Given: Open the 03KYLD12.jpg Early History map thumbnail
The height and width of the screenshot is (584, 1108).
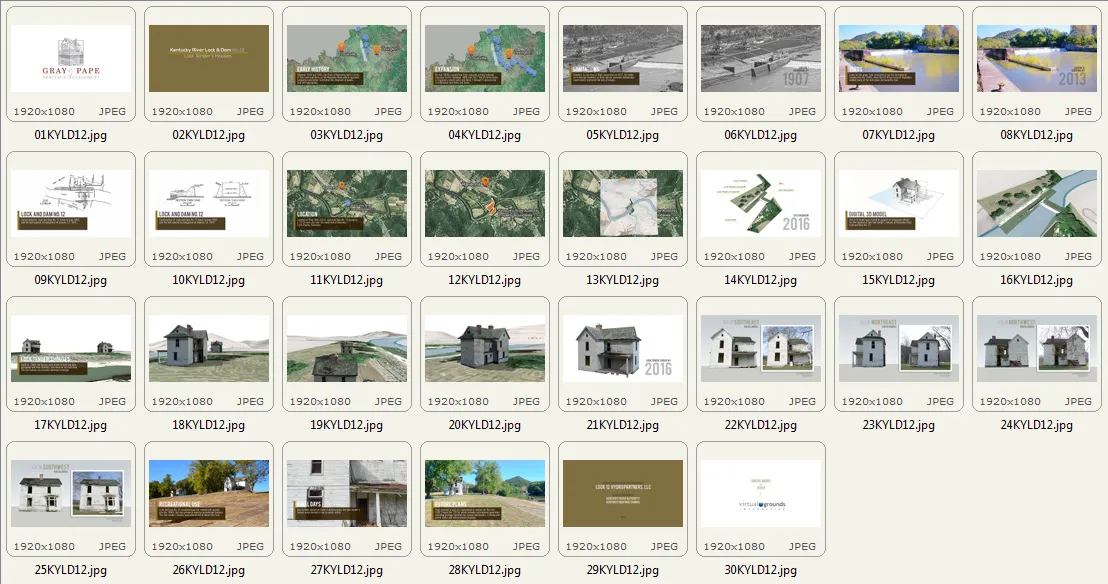Looking at the screenshot, I should 347,59.
